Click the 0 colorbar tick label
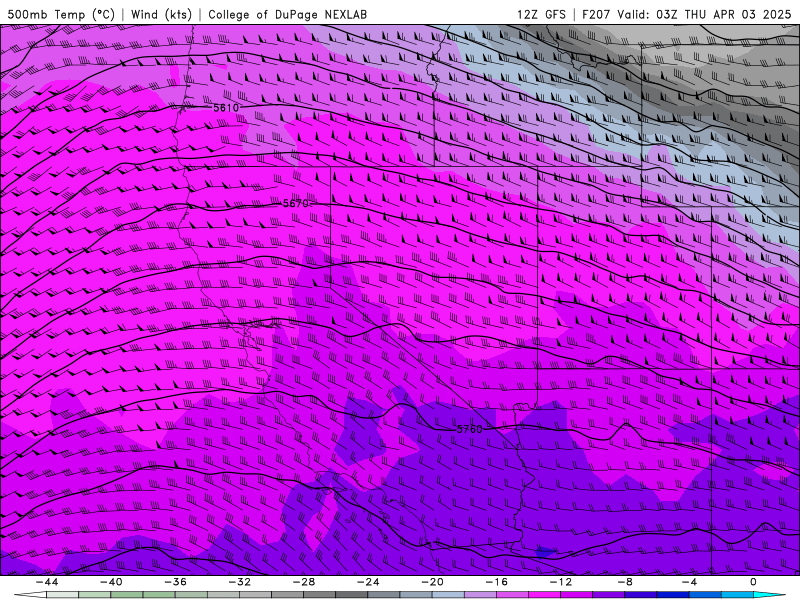This screenshot has height=600, width=800. [753, 582]
